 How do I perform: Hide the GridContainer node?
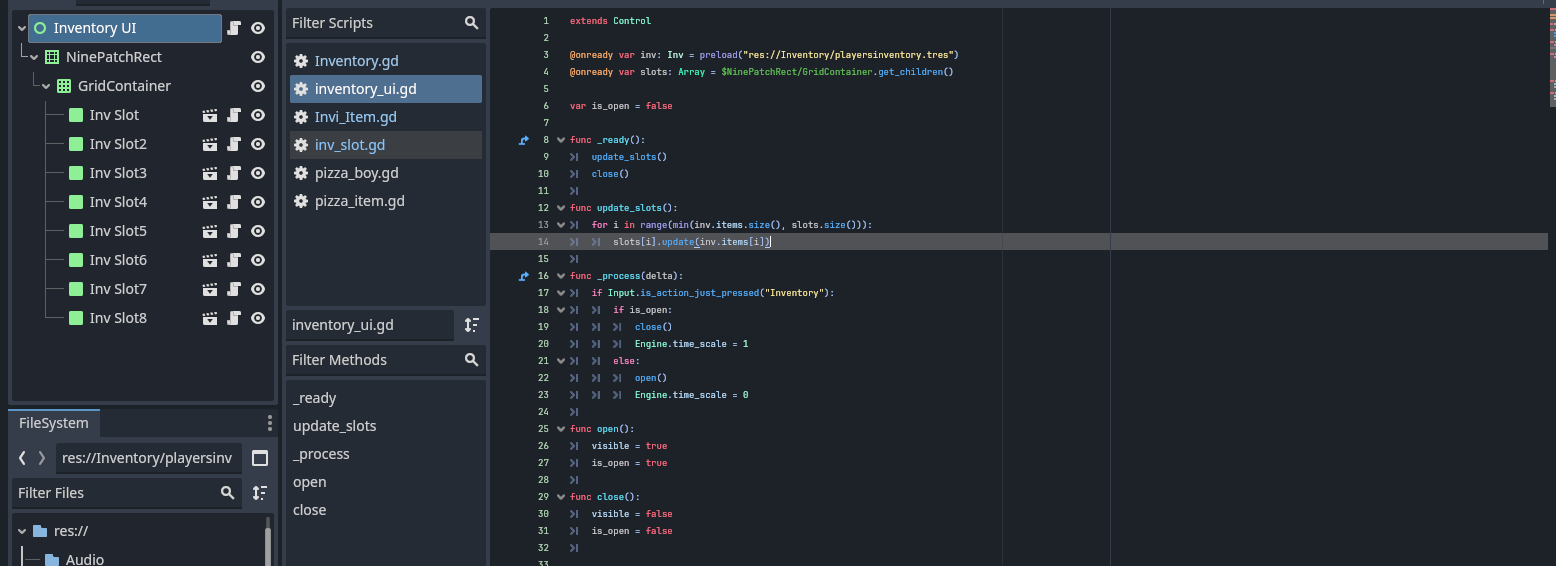pos(258,86)
